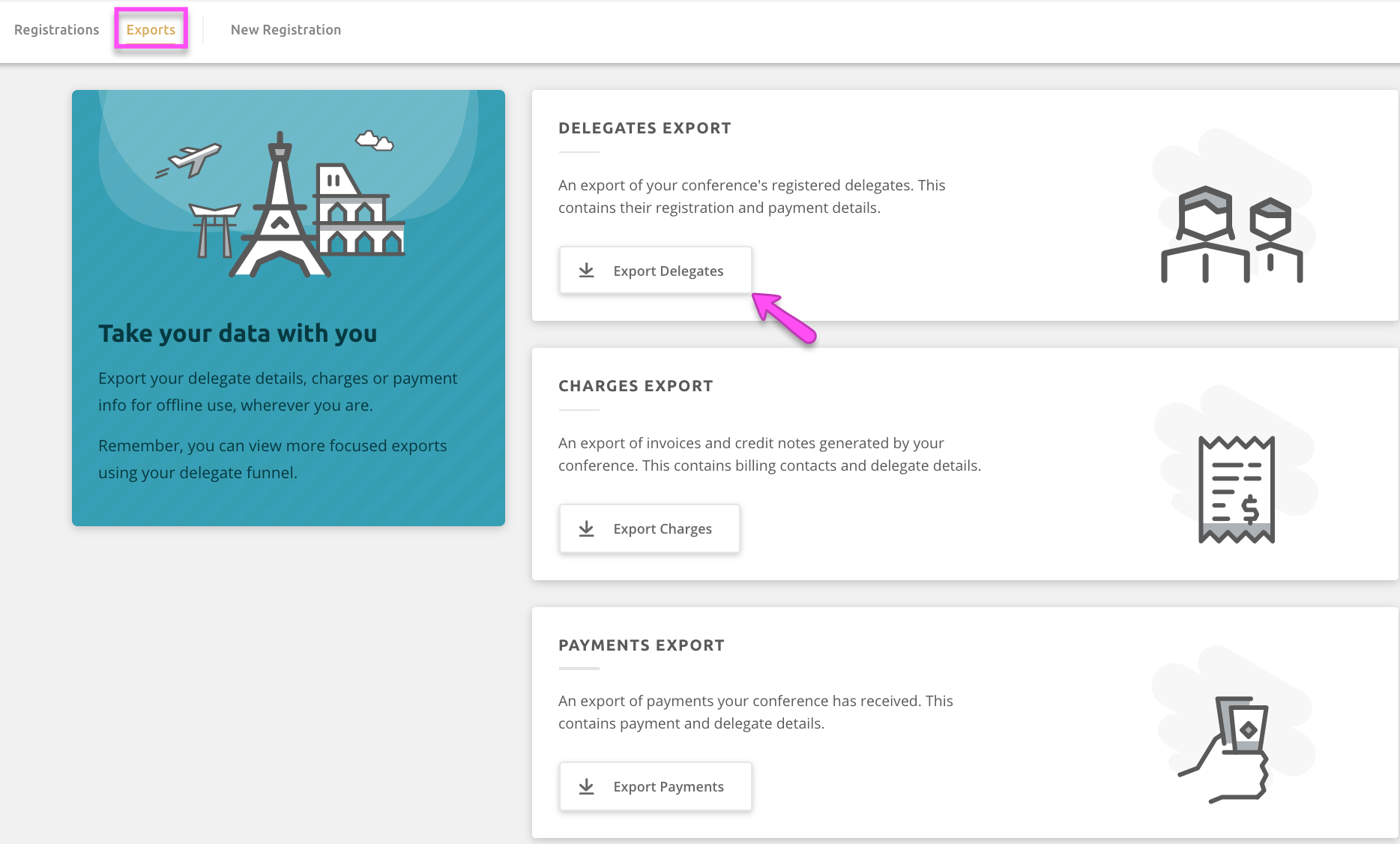Click the download icon in Export Payments

[587, 786]
